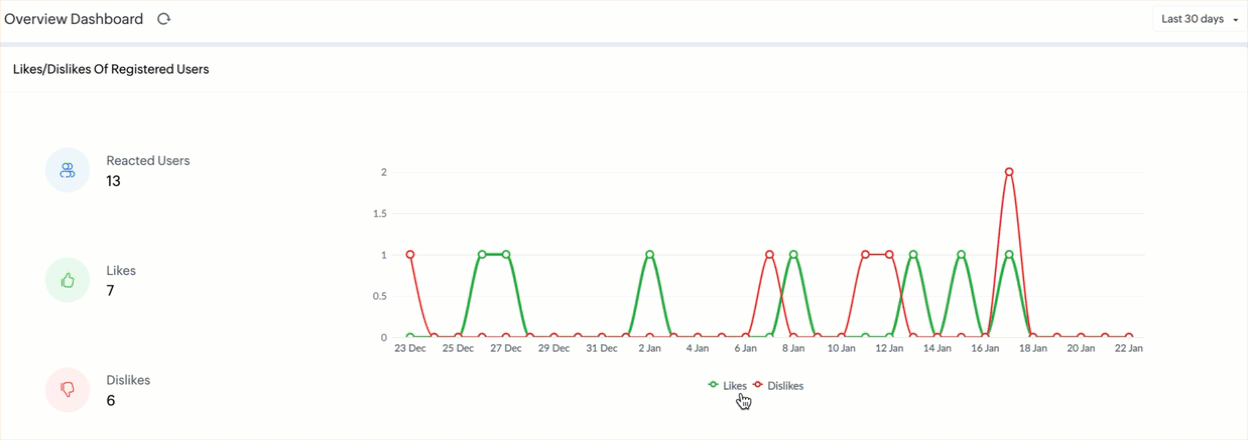Viewport: 1248px width, 440px height.
Task: Click Likes/Dislikes Of Registered Users heading
Action: (111, 70)
